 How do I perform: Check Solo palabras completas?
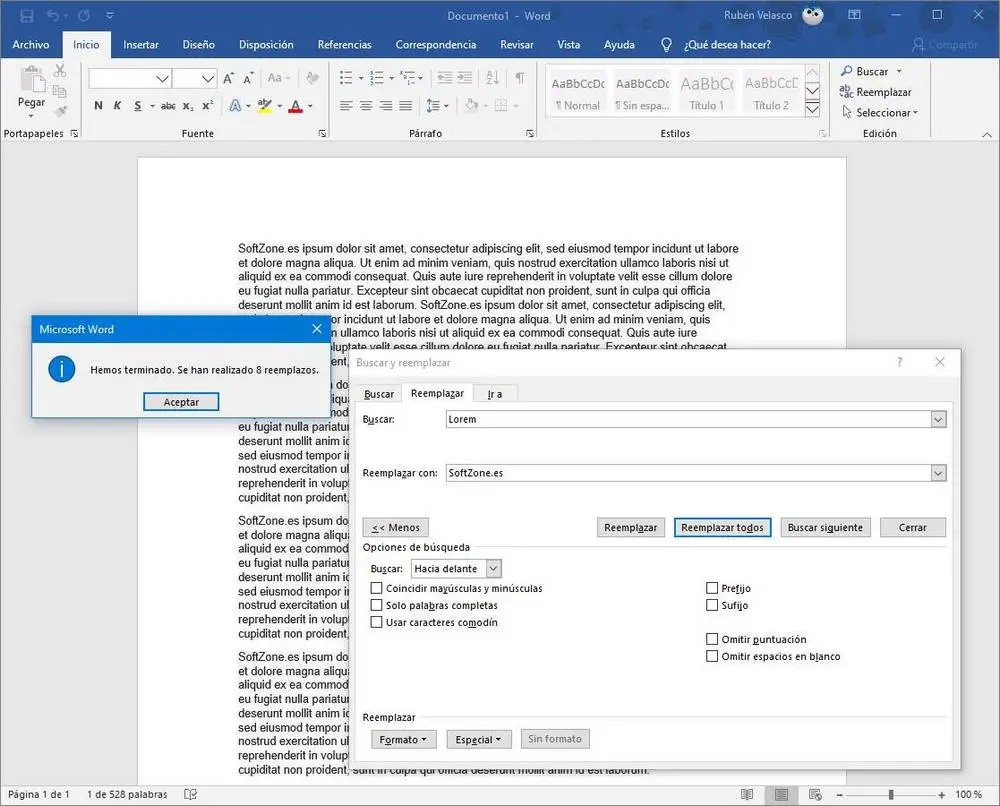(x=376, y=605)
